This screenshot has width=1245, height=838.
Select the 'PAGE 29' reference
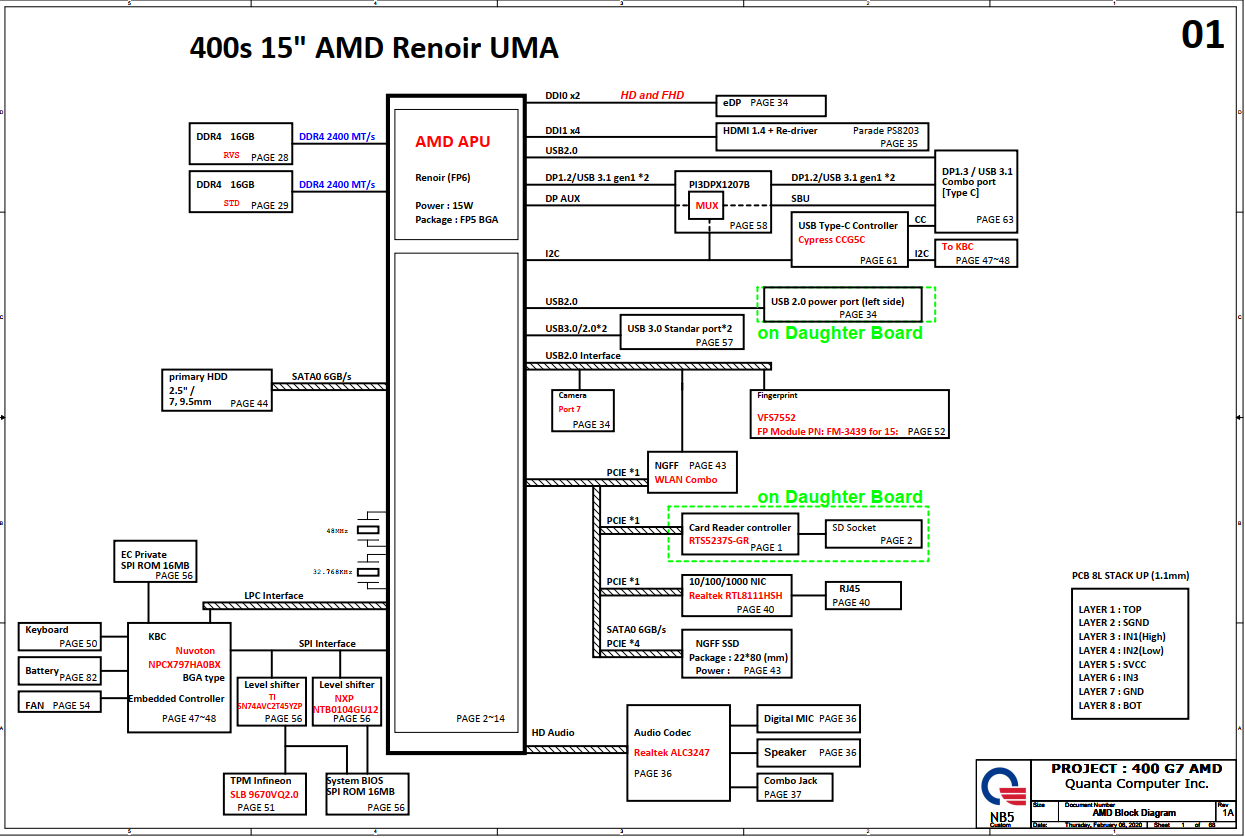click(269, 206)
